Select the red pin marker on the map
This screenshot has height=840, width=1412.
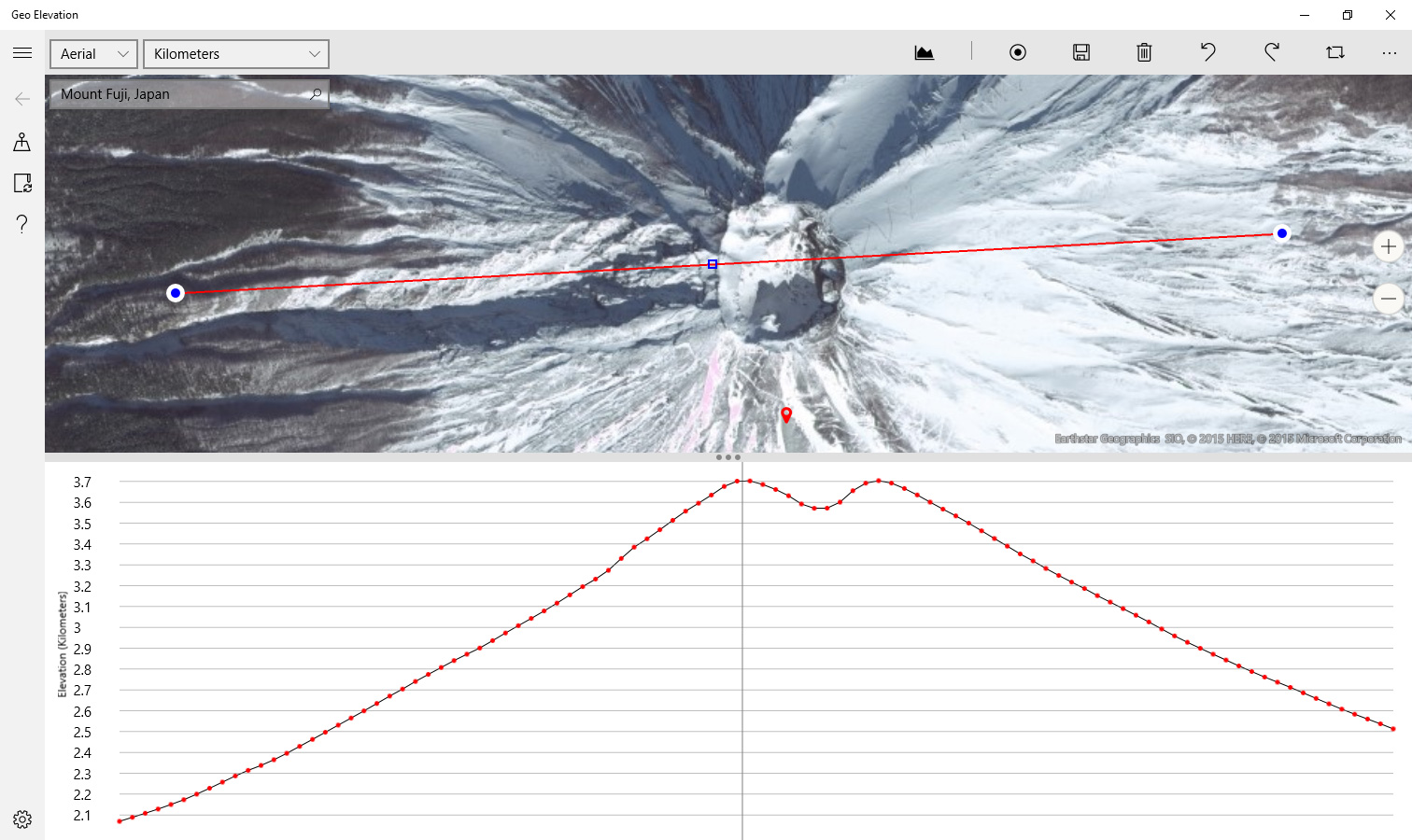click(x=786, y=414)
